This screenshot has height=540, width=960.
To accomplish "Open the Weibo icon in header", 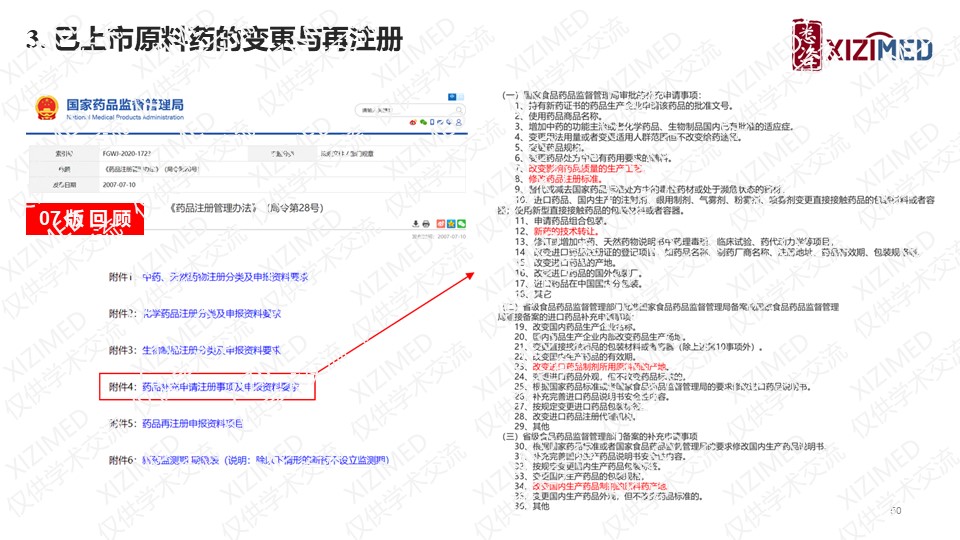I will (413, 122).
